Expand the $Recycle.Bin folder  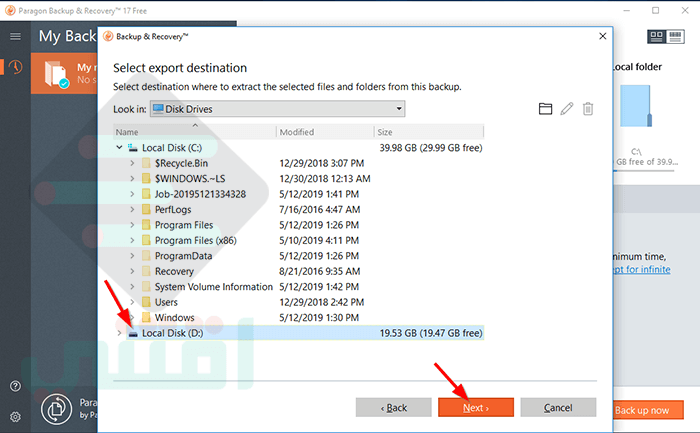132,163
